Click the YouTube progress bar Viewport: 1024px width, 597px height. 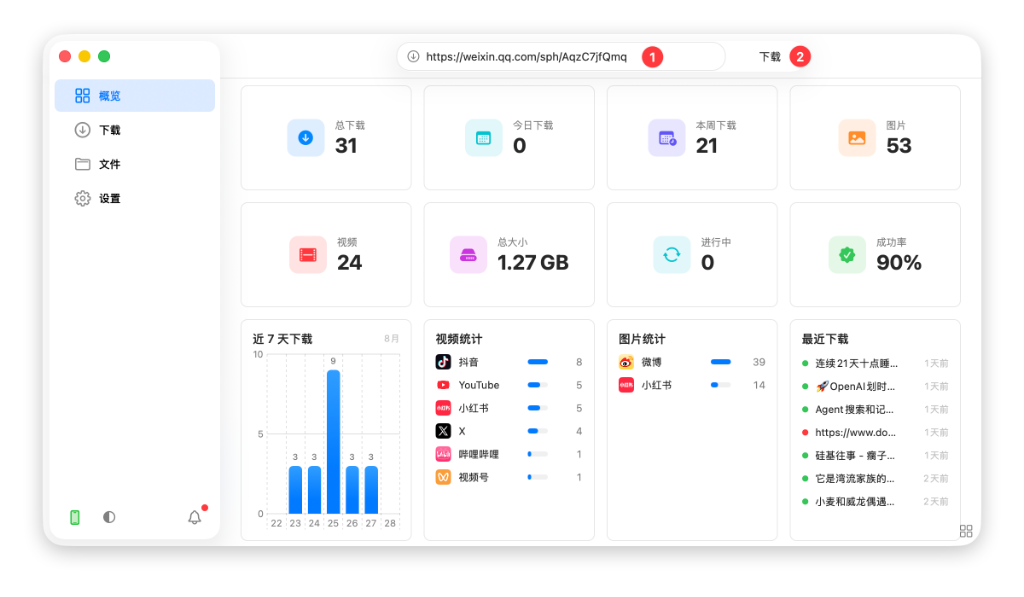(x=537, y=385)
